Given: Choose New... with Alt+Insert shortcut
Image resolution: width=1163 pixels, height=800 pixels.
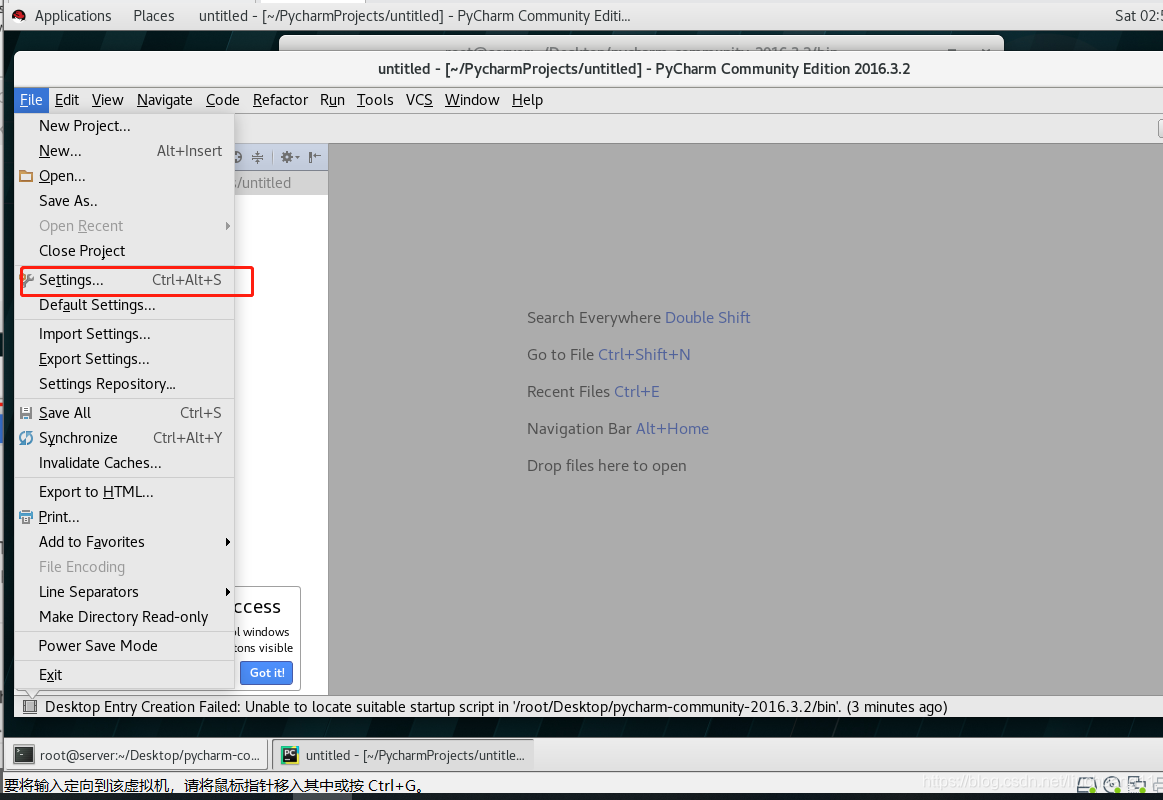Looking at the screenshot, I should 125,151.
